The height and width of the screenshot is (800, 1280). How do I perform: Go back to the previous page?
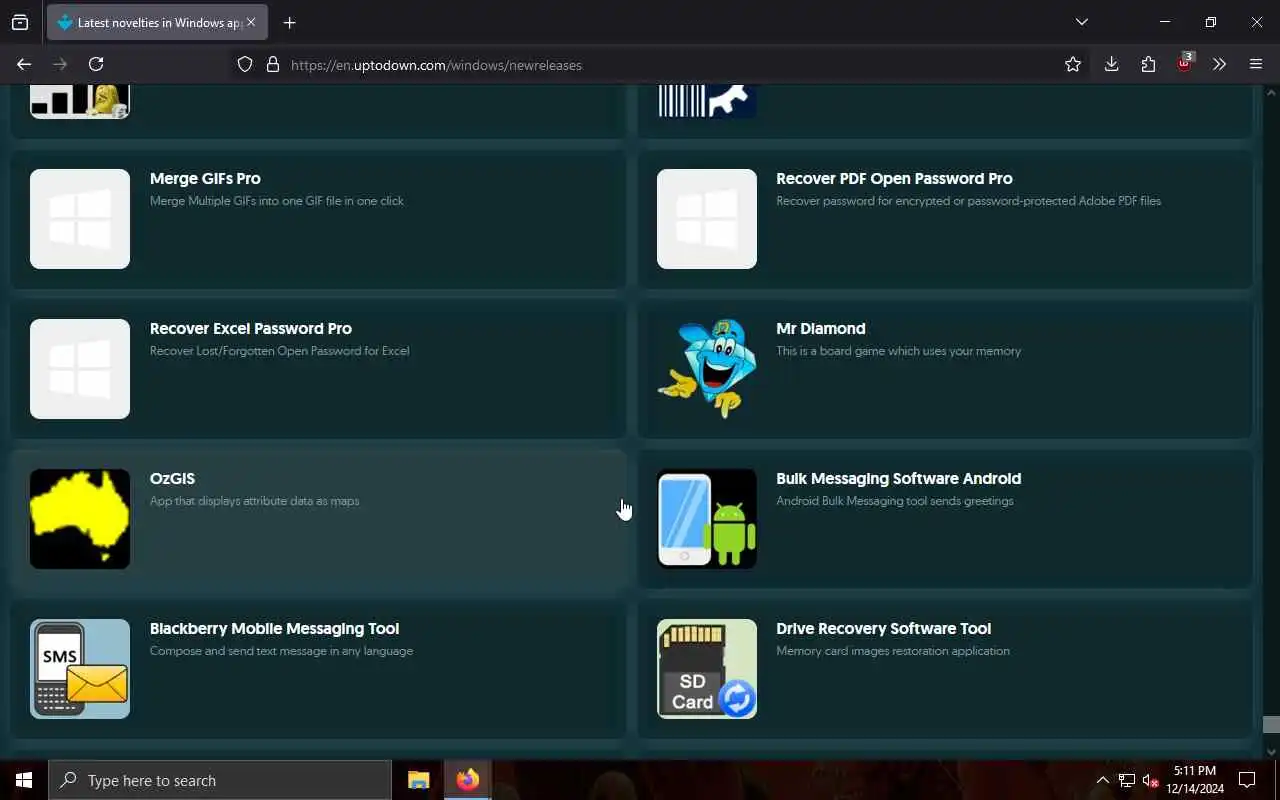click(24, 64)
